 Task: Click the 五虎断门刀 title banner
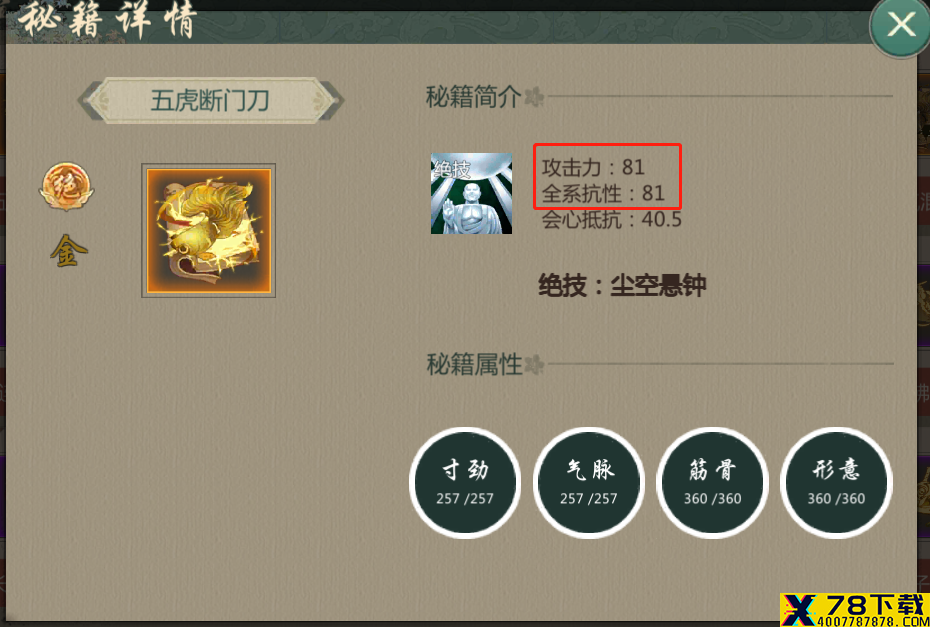(210, 101)
